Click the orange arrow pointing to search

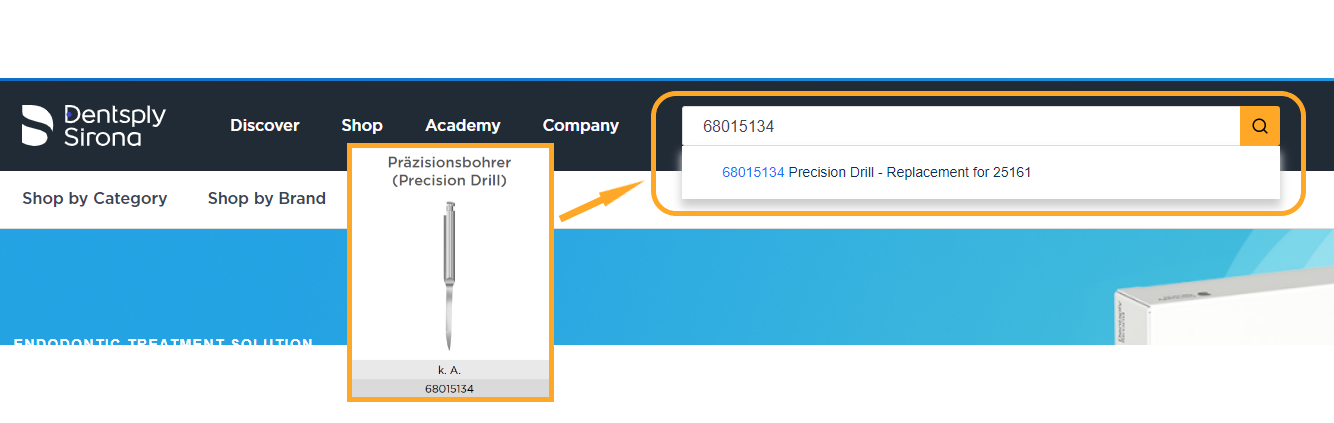tap(600, 201)
